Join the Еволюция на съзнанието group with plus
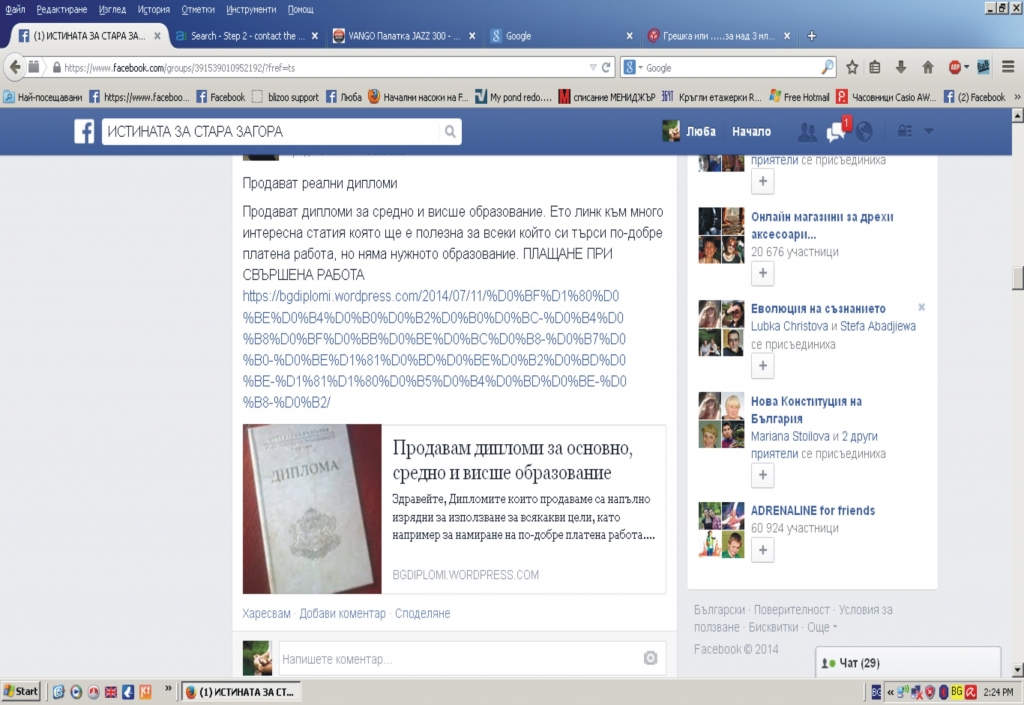 tap(763, 366)
